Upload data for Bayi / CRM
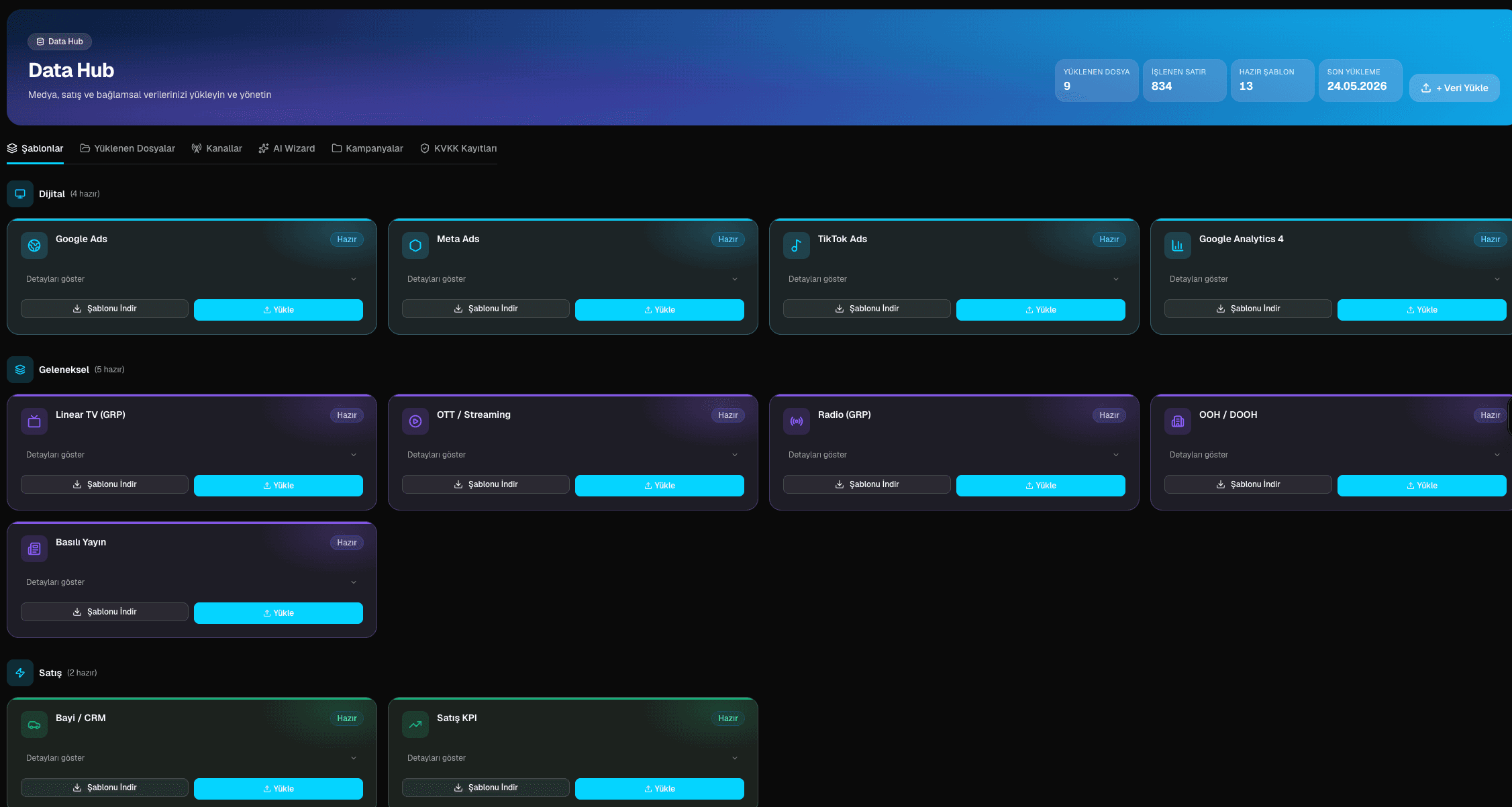The width and height of the screenshot is (1512, 807). click(x=279, y=789)
